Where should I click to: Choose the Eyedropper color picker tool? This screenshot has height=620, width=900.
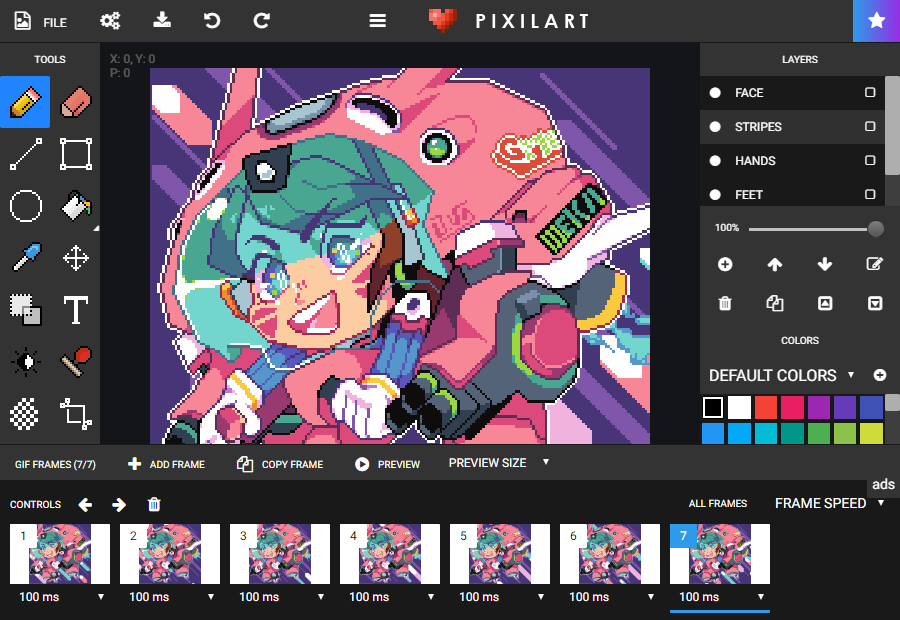coord(25,257)
